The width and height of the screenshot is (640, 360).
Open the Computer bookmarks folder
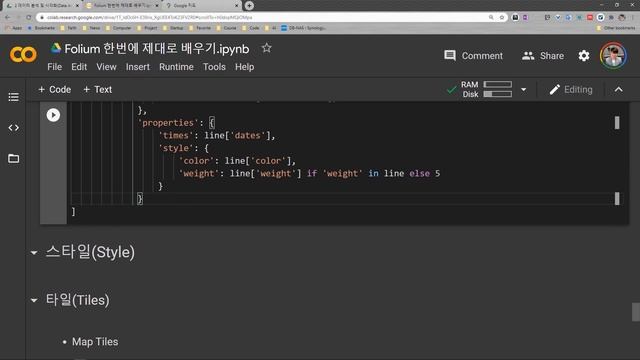119,28
